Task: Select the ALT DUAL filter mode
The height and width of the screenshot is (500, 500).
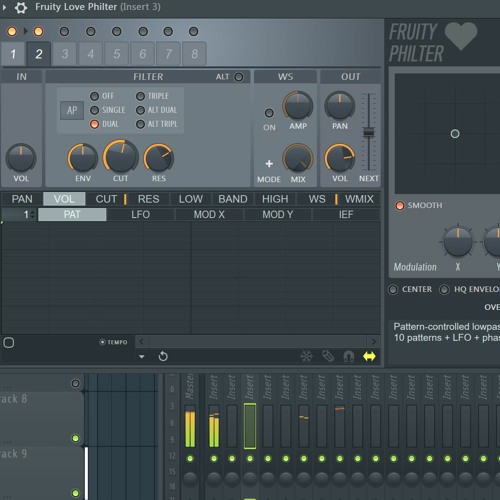Action: [140, 110]
